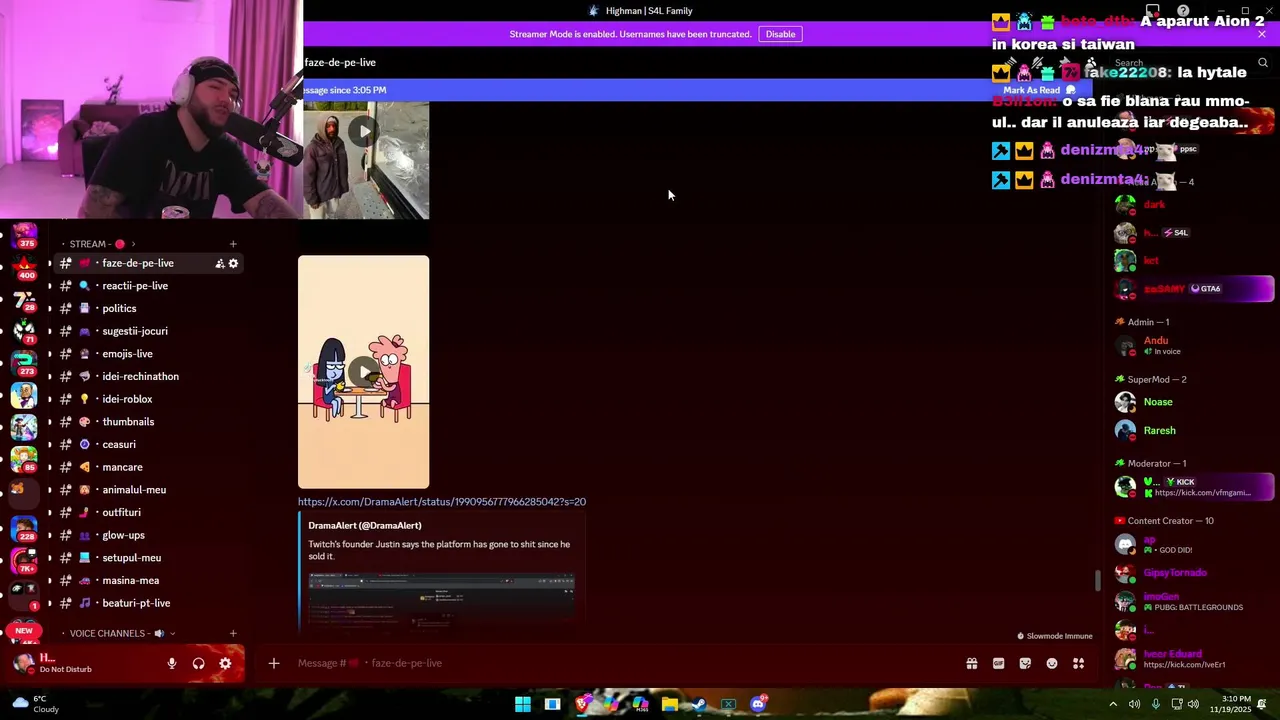Open the sugestii-jocuri channel
This screenshot has width=1280, height=720.
point(148,331)
